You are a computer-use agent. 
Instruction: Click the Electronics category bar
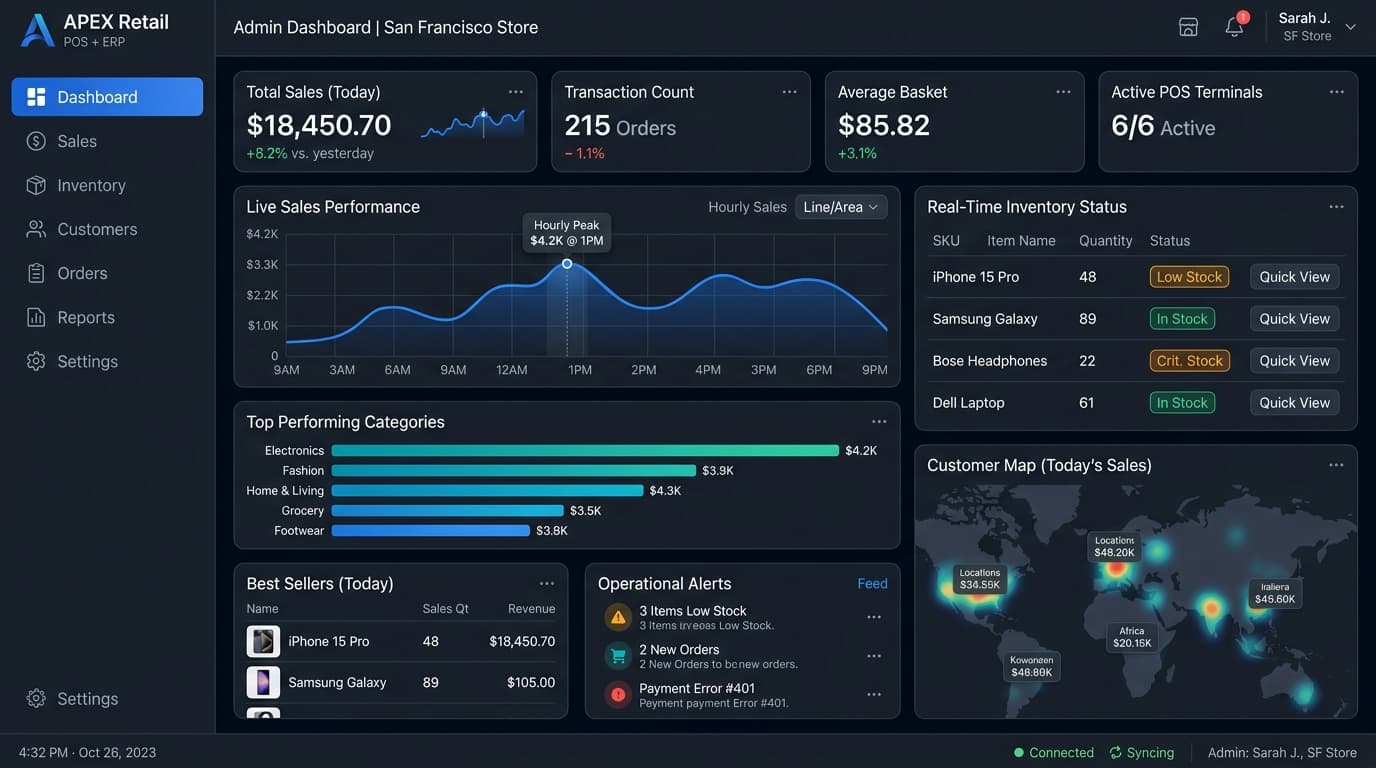point(585,451)
